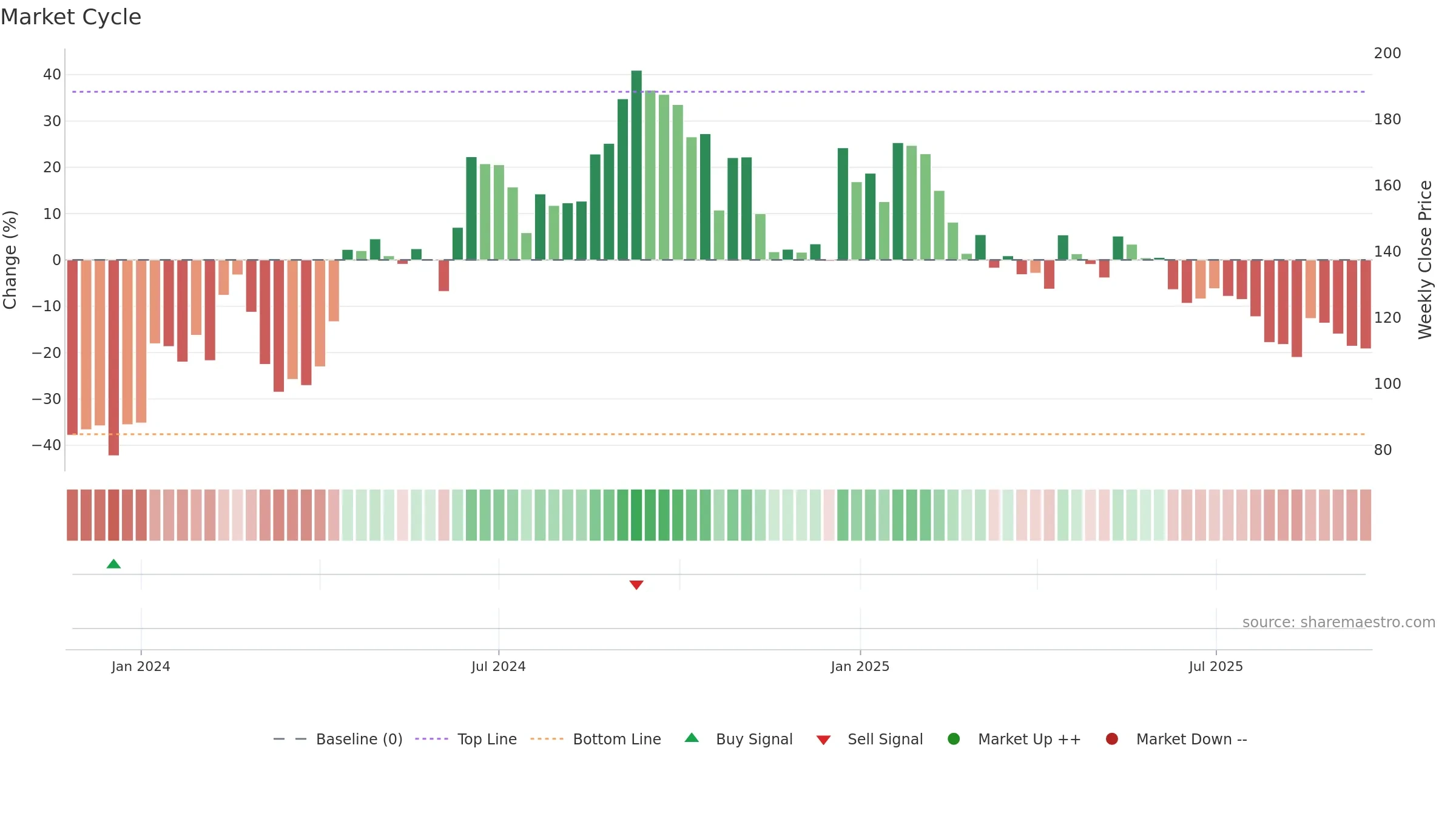Toggle Market Down -- legend entry
Image resolution: width=1456 pixels, height=819 pixels.
(x=1176, y=739)
